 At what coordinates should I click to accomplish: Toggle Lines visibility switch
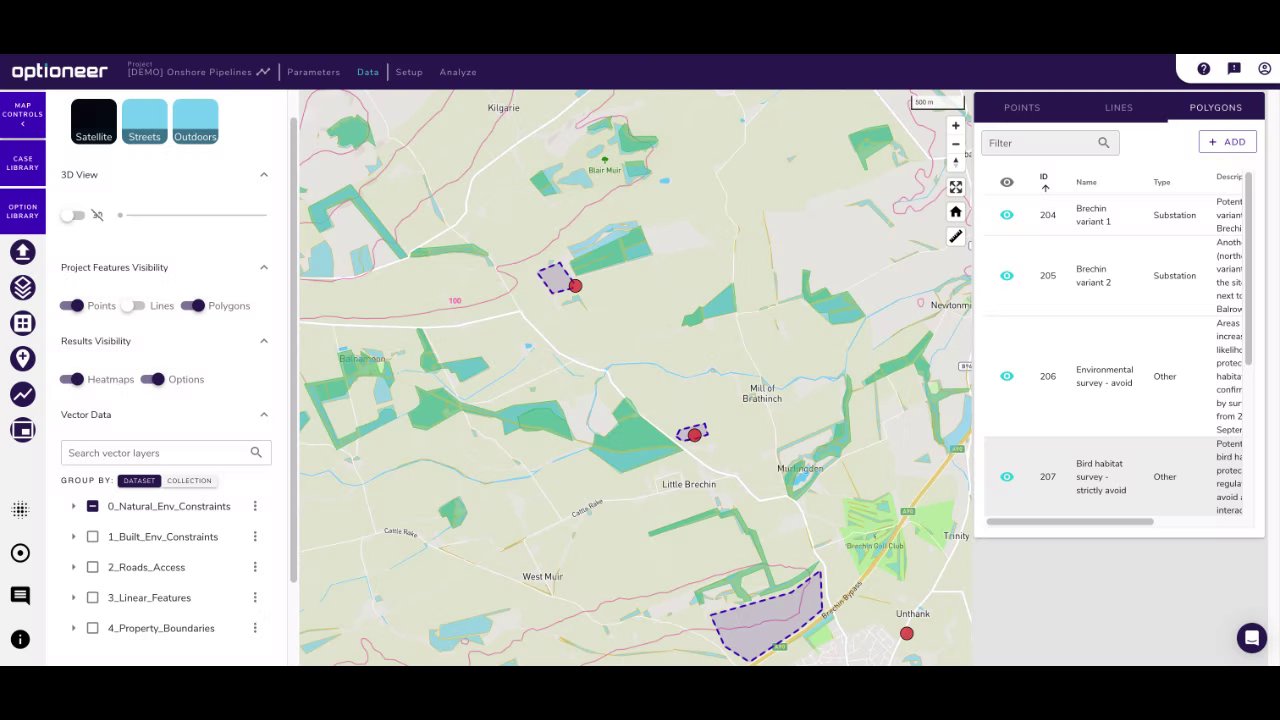point(133,306)
